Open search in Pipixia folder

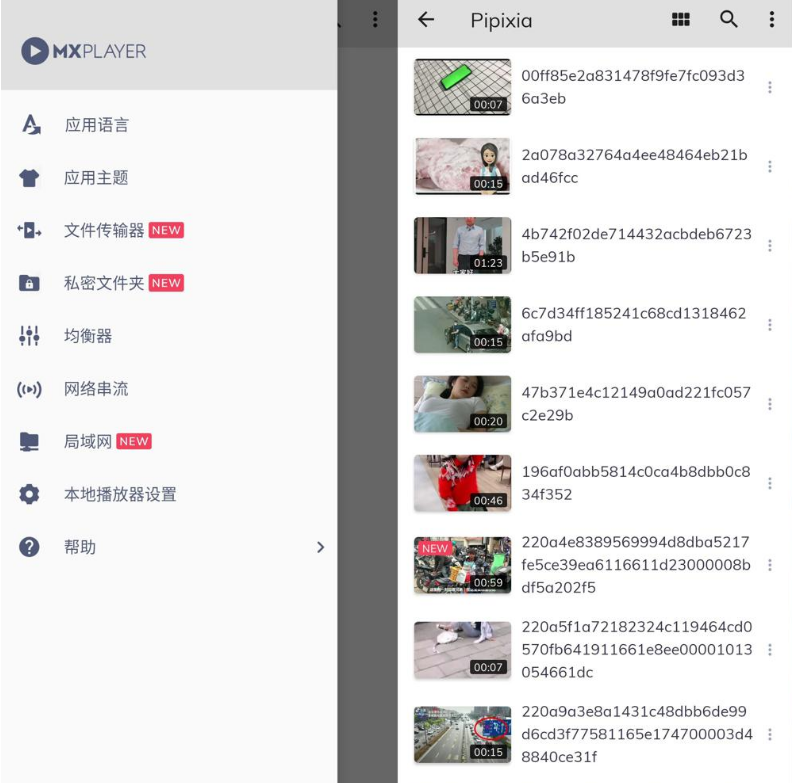click(x=729, y=20)
